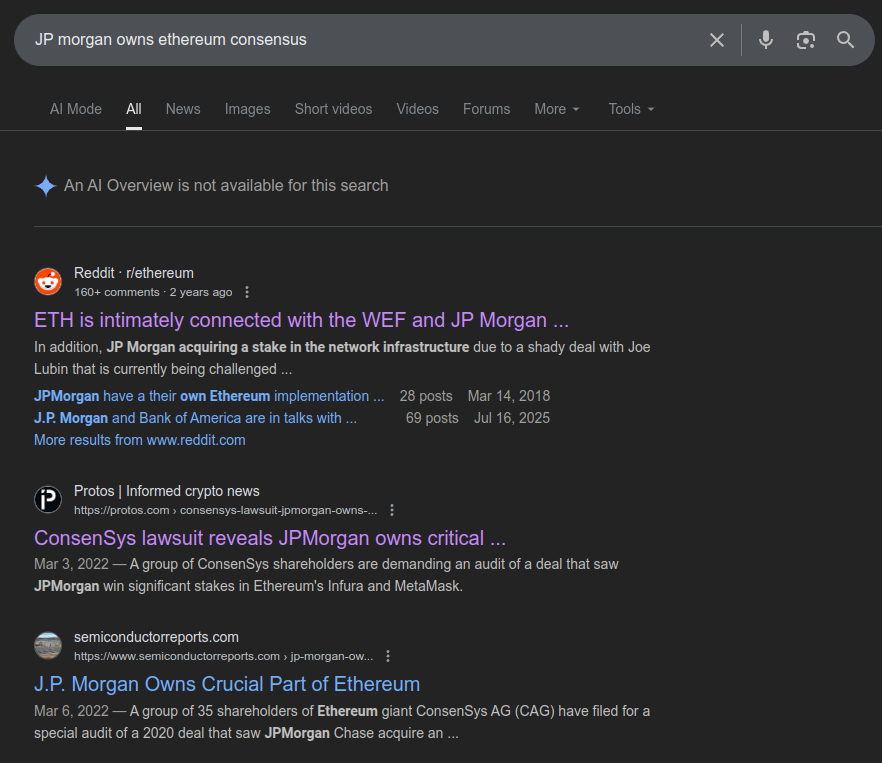Click the 'semiconductorreports.com' source name
Viewport: 882px width, 763px height.
tap(156, 637)
